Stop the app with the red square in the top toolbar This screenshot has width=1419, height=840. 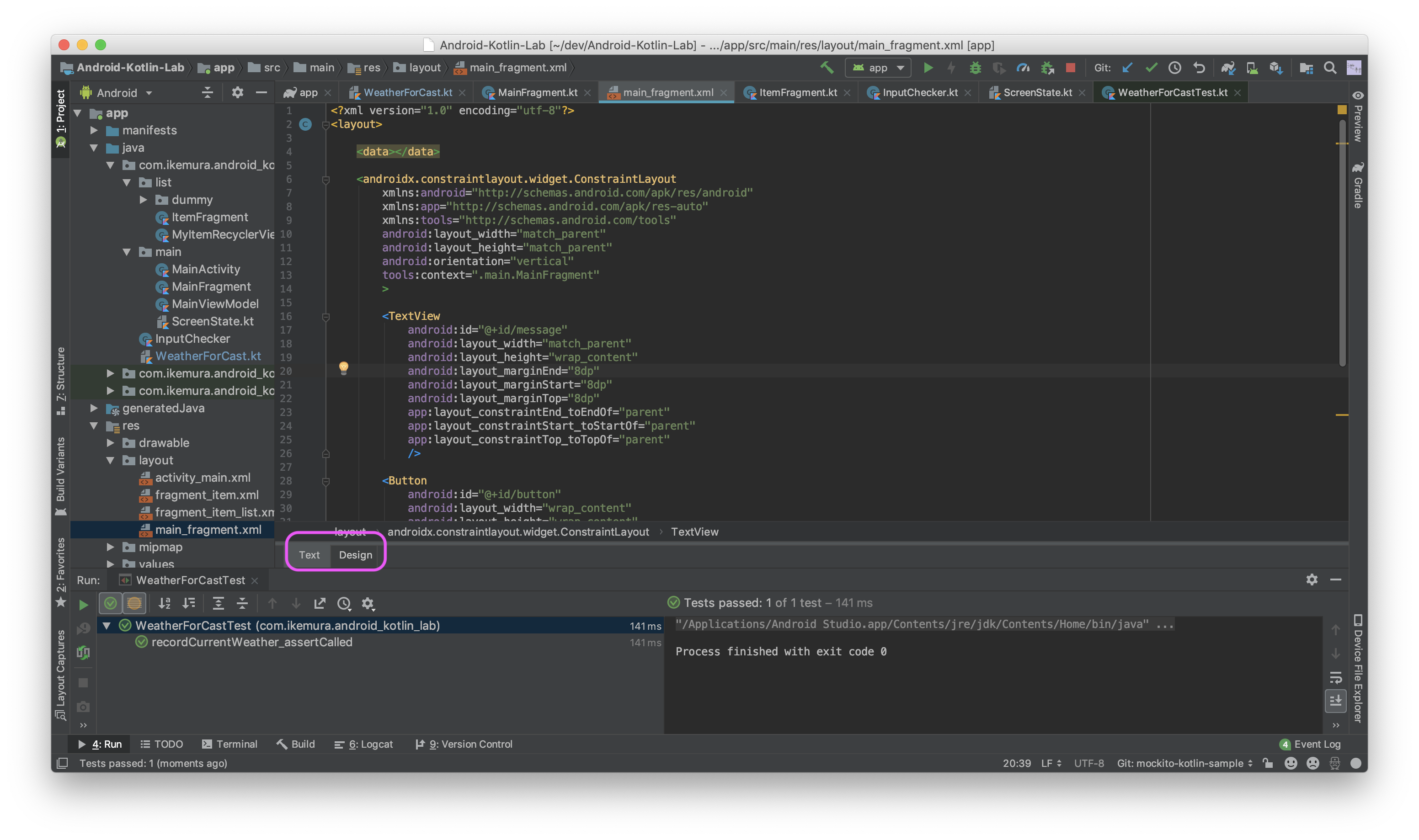point(1070,68)
